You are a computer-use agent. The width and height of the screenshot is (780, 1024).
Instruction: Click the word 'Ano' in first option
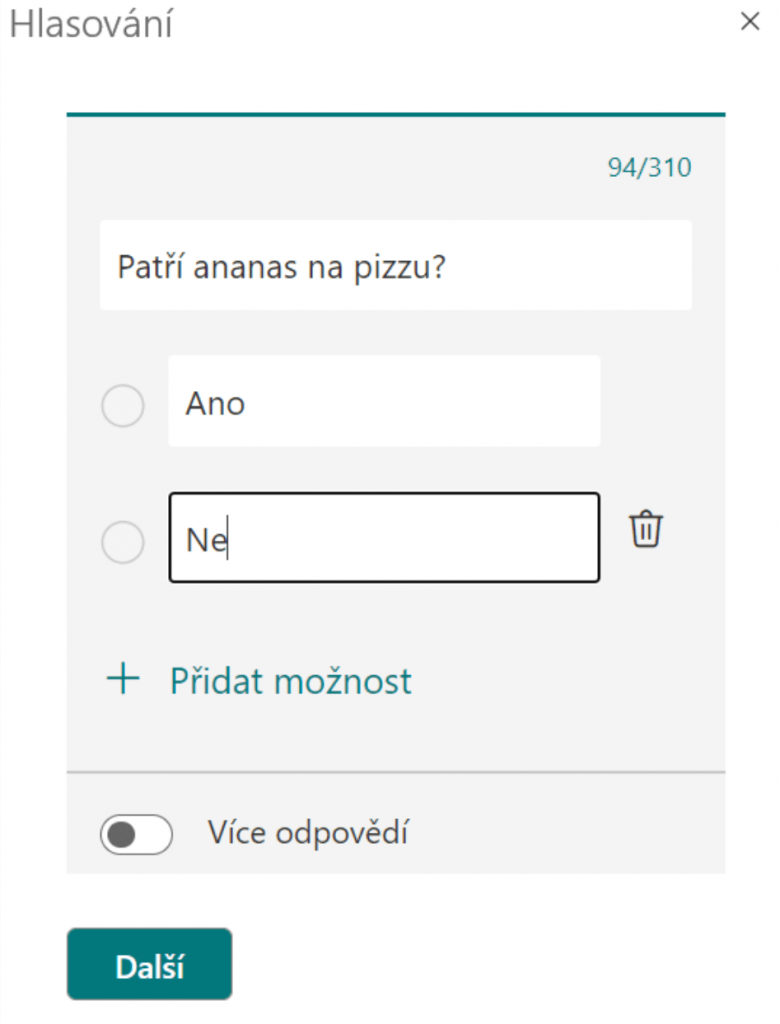(x=215, y=404)
